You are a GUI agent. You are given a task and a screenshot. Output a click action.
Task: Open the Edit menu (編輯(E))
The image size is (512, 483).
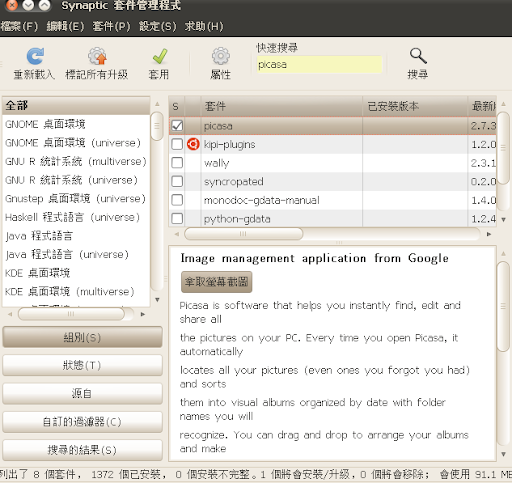coord(65,26)
